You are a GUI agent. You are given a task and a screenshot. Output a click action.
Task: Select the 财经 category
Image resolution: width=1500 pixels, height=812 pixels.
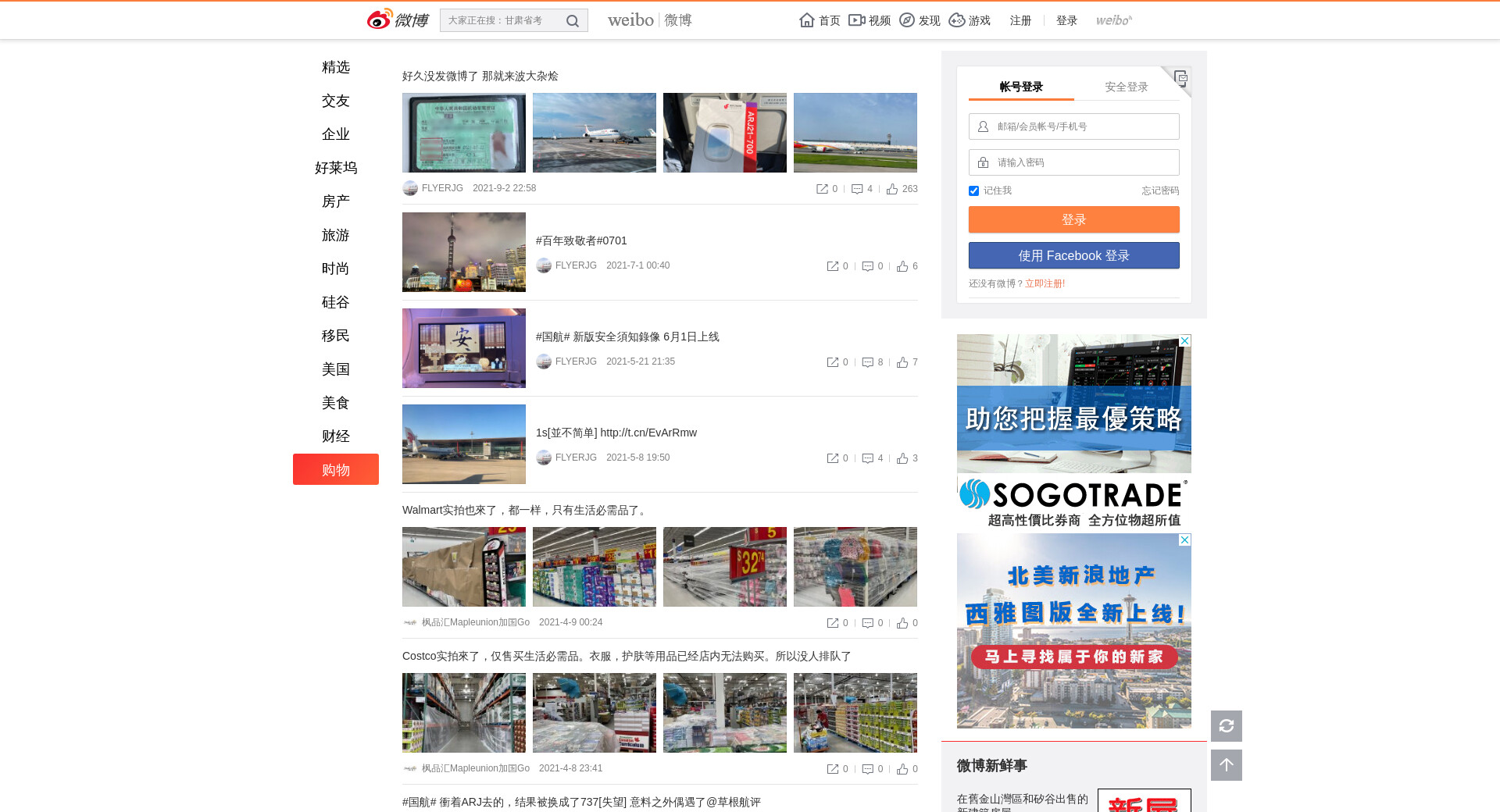(336, 436)
